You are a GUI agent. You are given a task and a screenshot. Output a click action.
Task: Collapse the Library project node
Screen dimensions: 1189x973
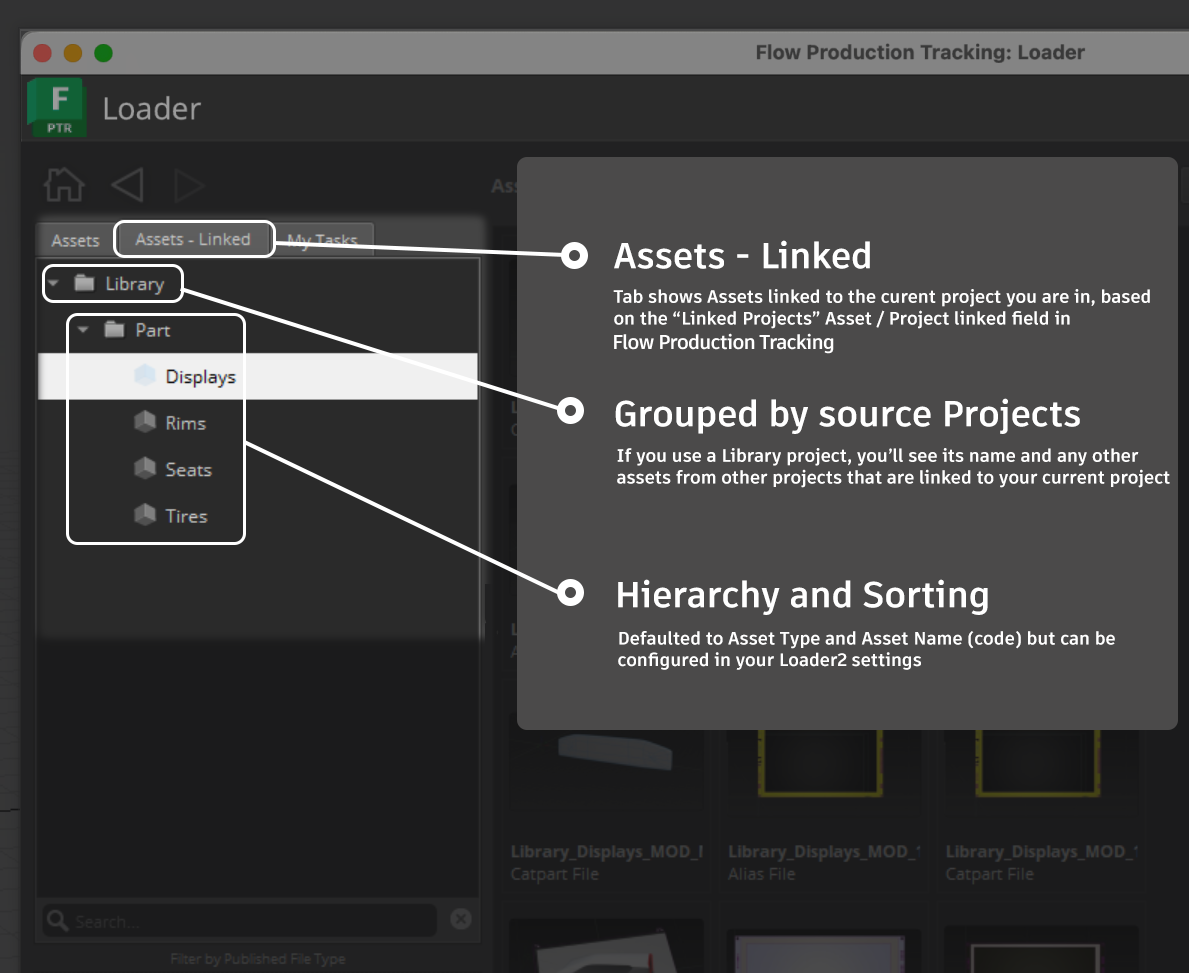[53, 283]
